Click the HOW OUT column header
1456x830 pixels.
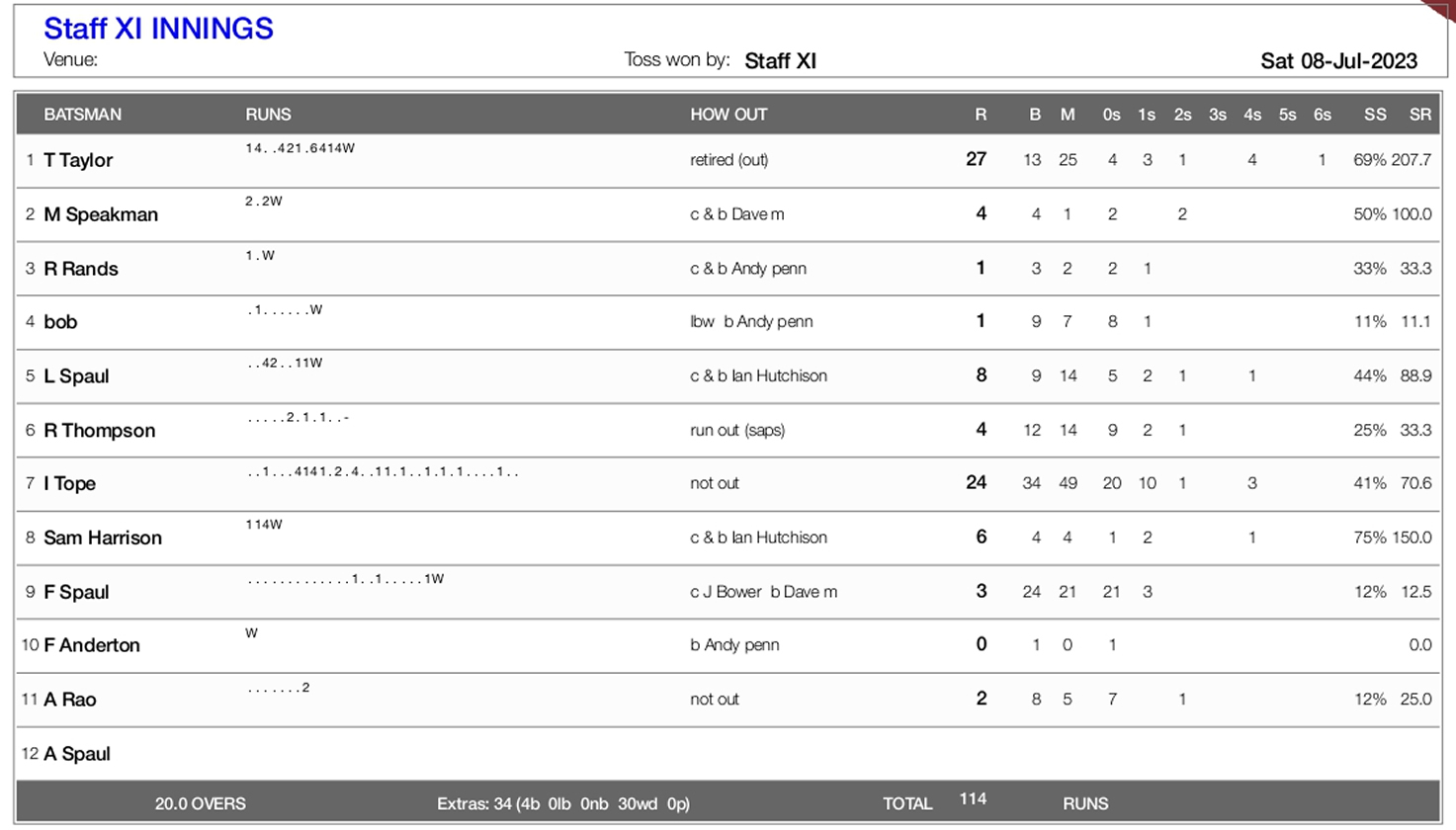coord(728,115)
